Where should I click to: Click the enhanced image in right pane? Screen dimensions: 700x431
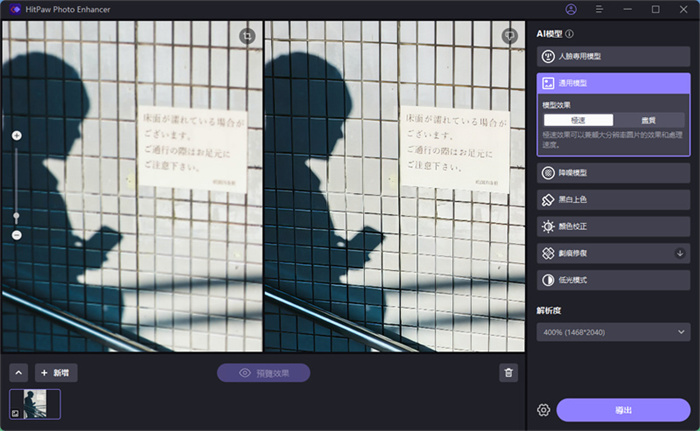395,187
